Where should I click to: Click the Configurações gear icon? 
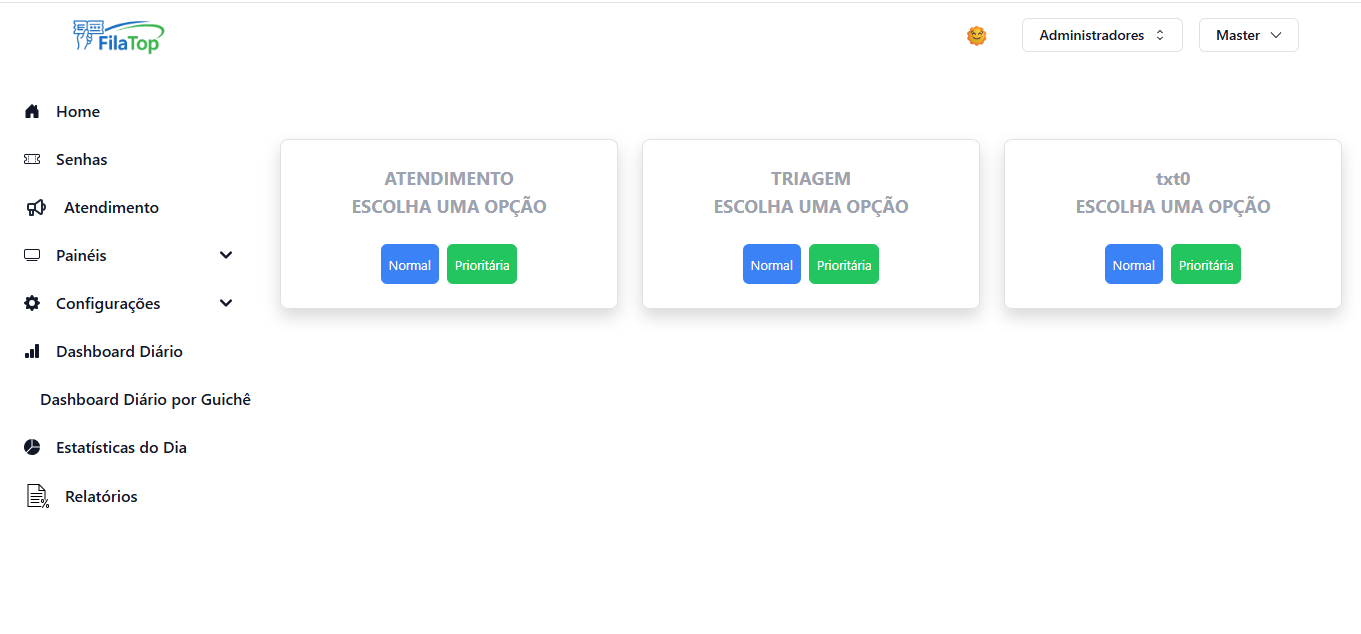click(x=32, y=304)
